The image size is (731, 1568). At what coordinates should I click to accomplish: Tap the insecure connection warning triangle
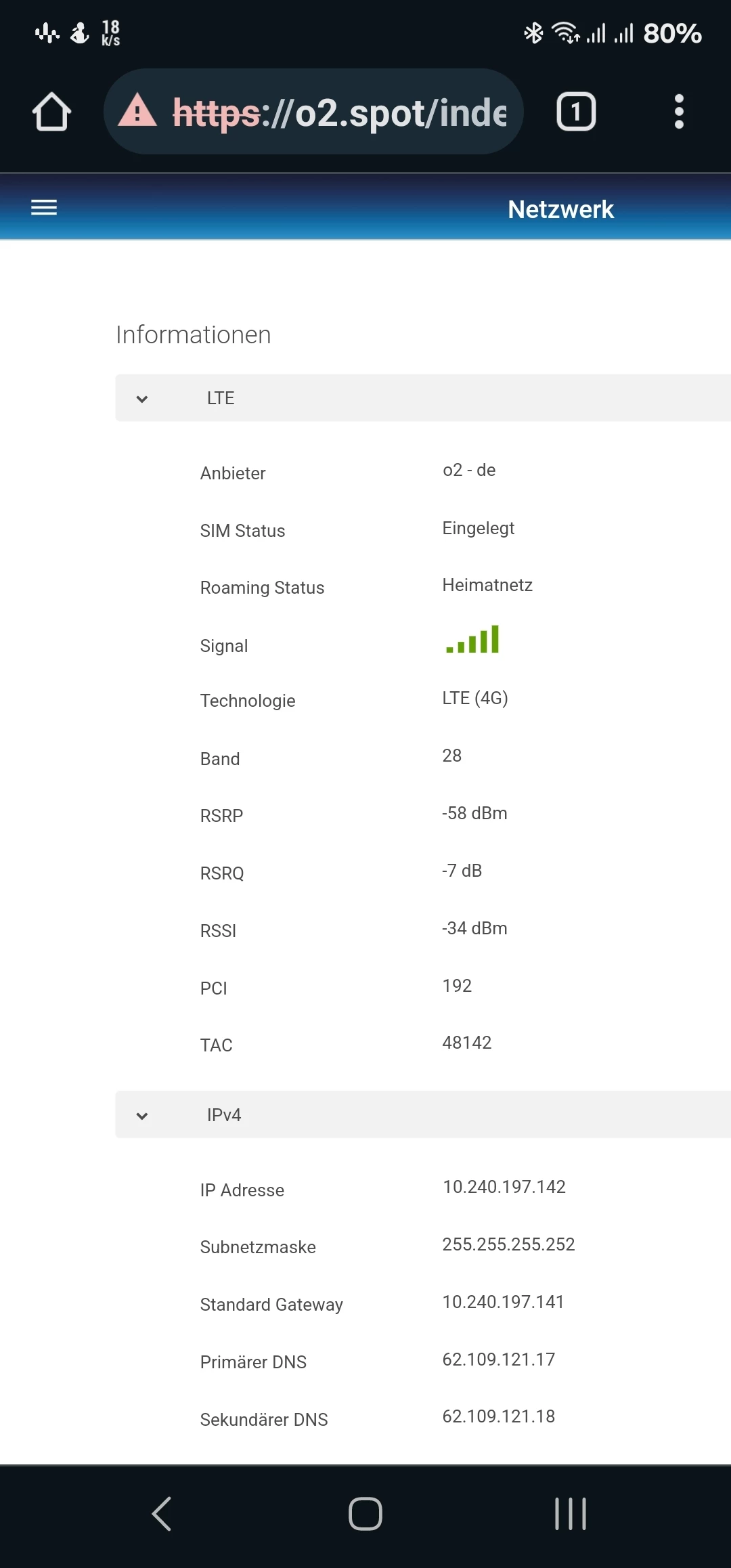pos(137,111)
